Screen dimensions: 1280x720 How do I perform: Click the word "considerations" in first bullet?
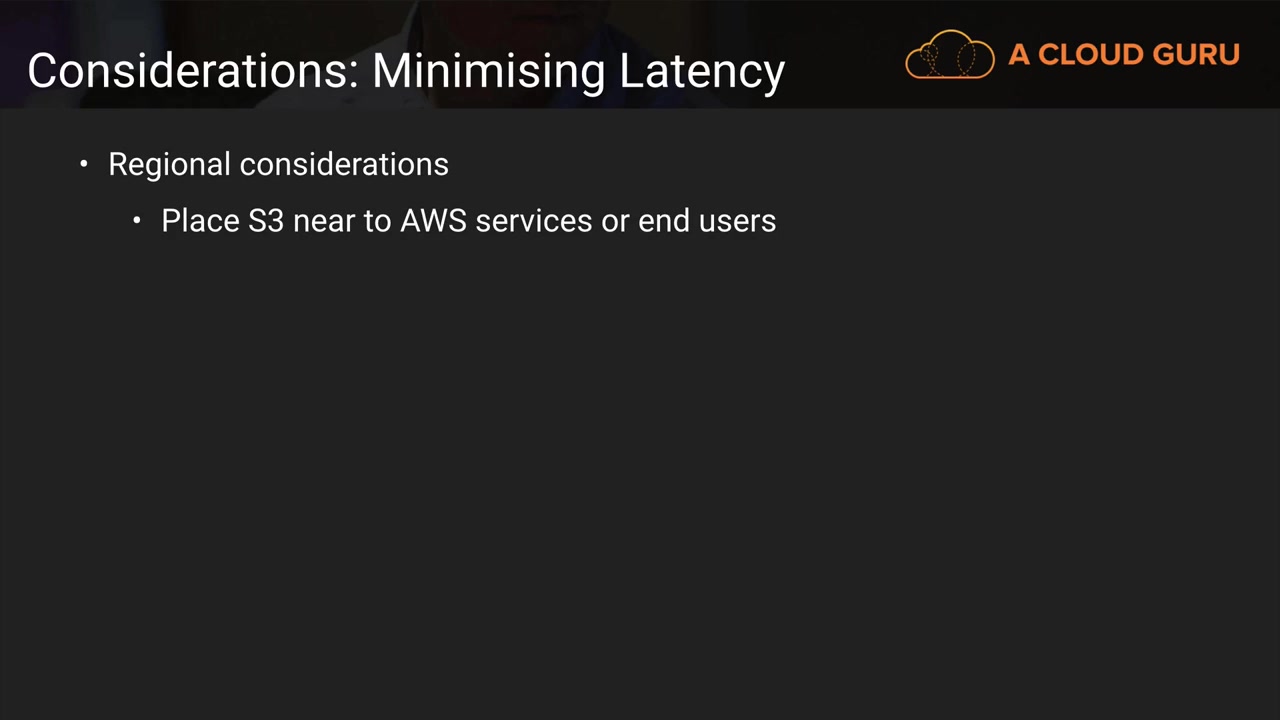click(344, 165)
